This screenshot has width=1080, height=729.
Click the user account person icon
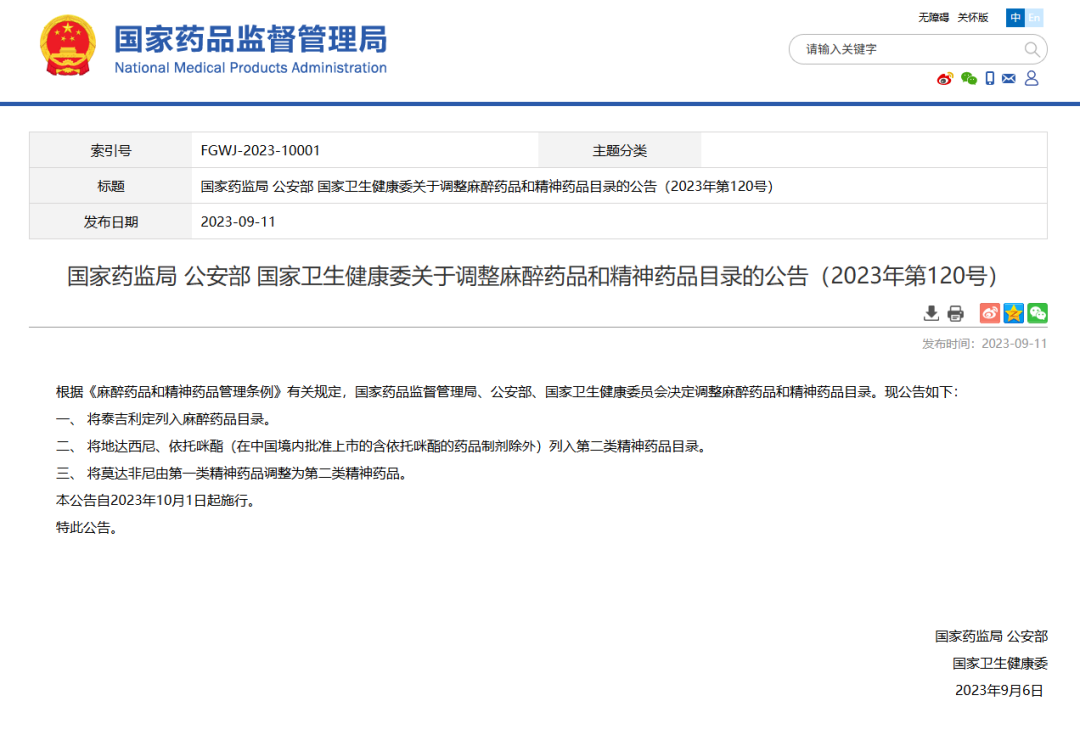(x=1031, y=78)
